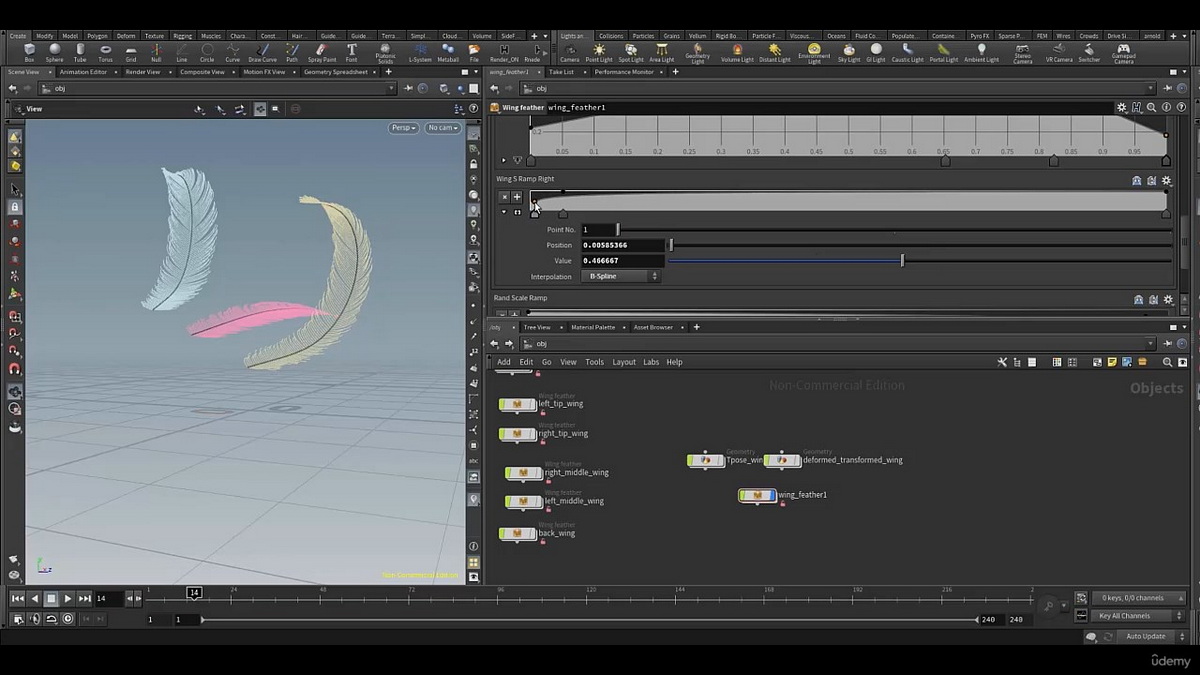Select the Draw Curve shelf tool
Image resolution: width=1200 pixels, height=675 pixels.
coord(263,52)
